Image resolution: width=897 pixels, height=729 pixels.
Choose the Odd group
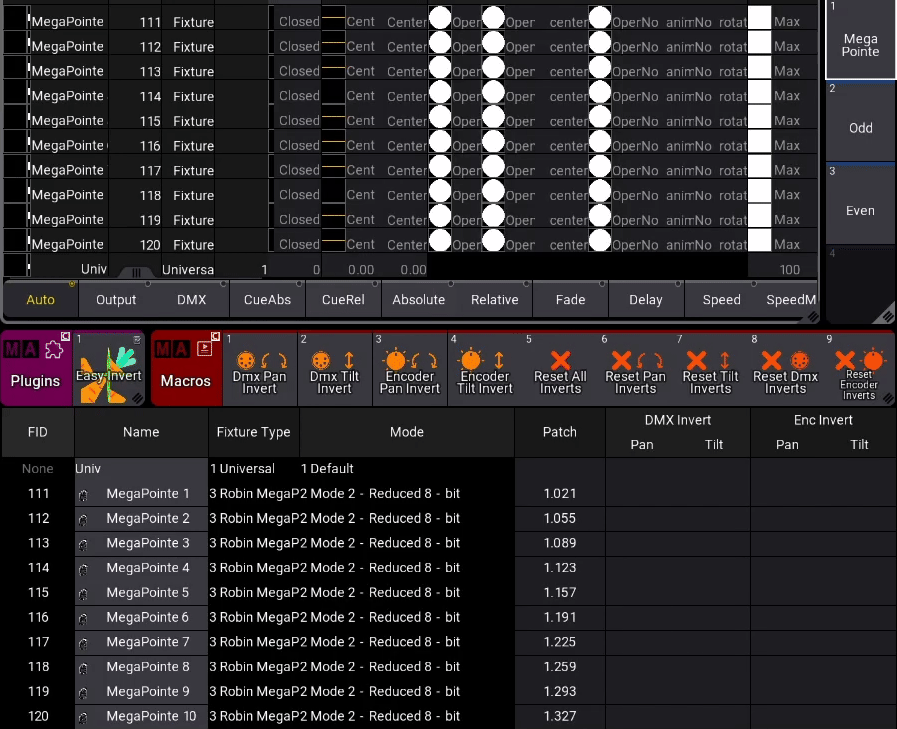point(860,123)
